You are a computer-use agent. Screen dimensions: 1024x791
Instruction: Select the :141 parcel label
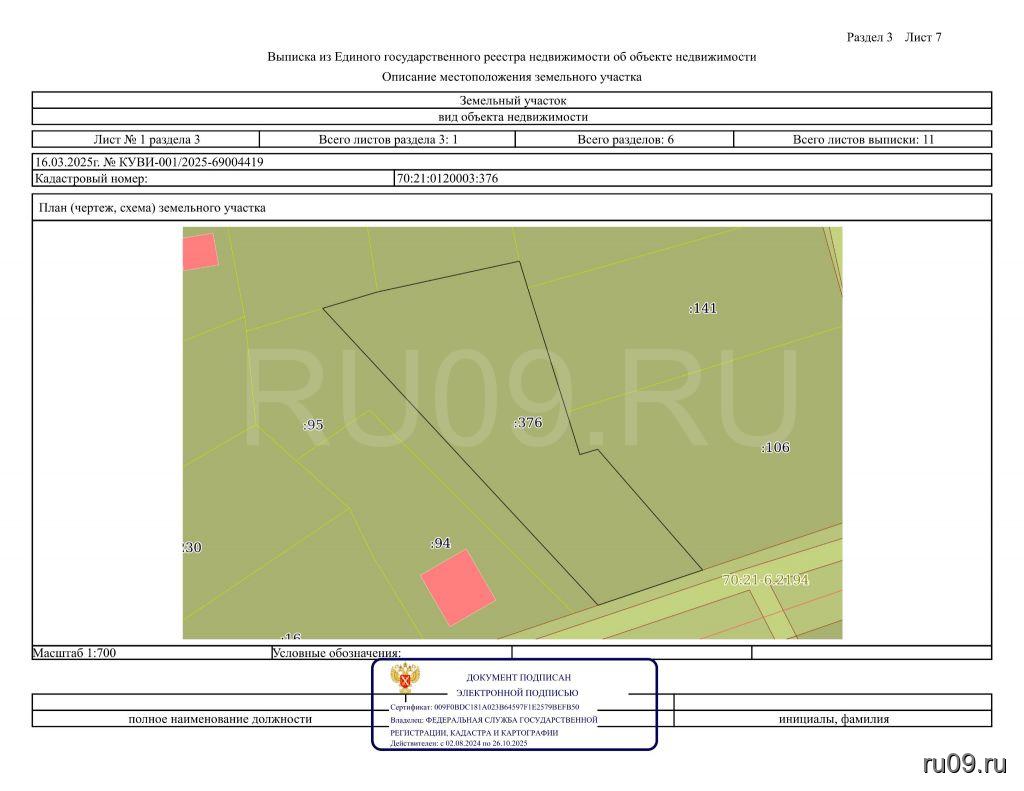703,308
